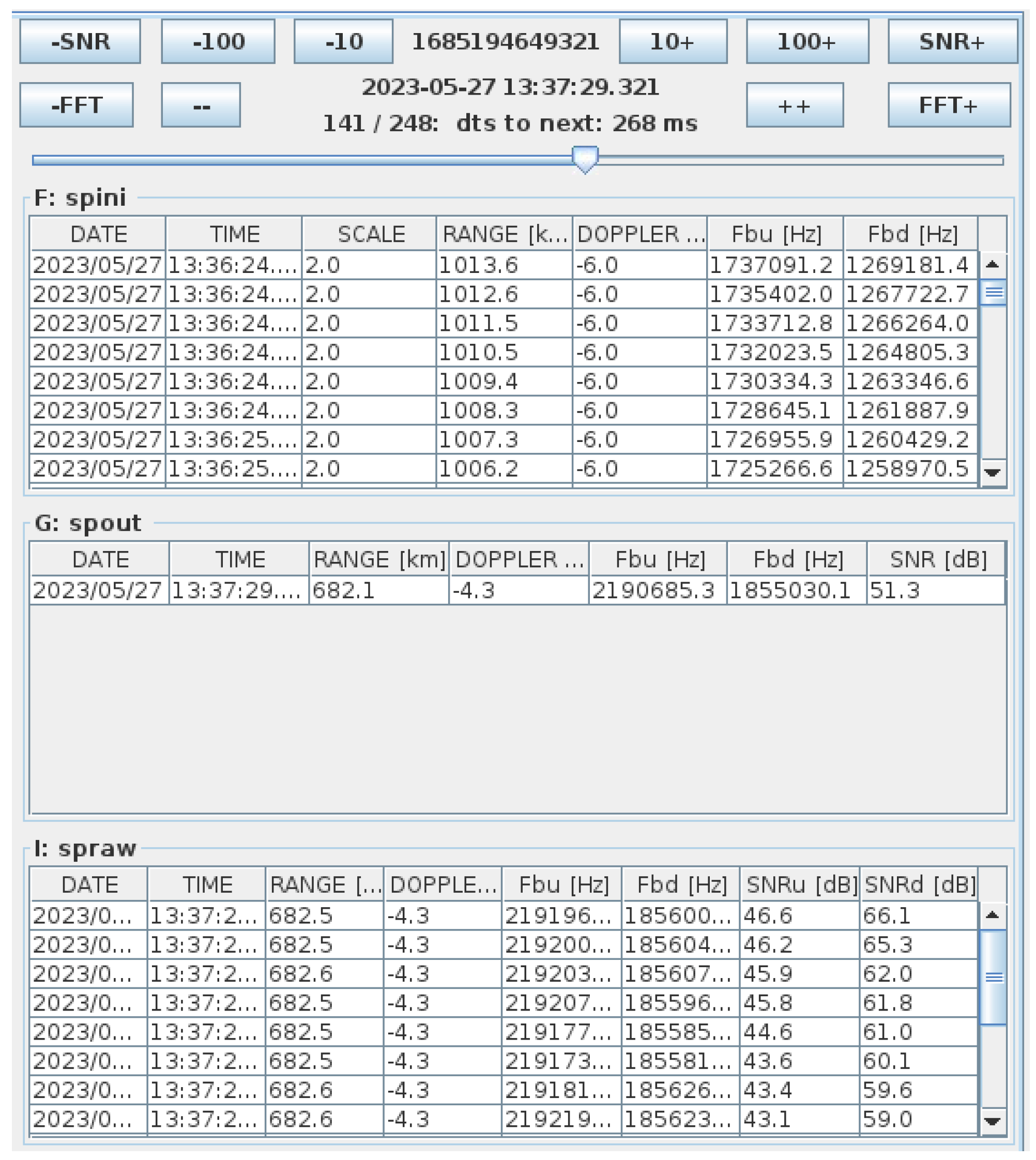Click spraw table scrollbar thumb

coord(993,978)
